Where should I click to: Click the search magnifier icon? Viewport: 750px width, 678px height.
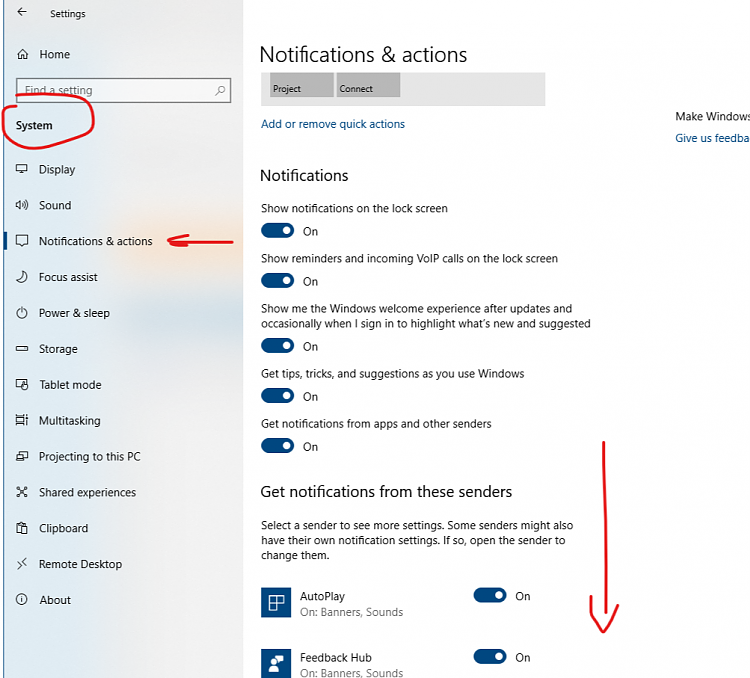tap(220, 90)
